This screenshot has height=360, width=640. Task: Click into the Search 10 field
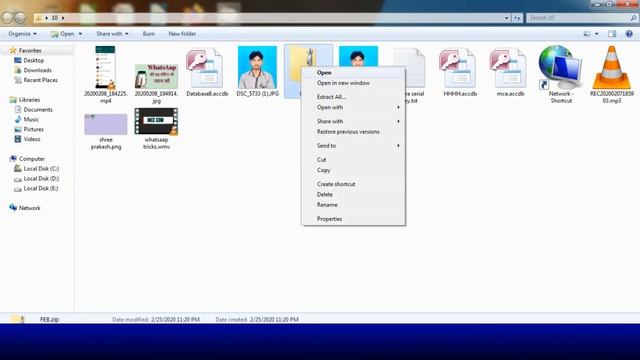pyautogui.click(x=582, y=18)
